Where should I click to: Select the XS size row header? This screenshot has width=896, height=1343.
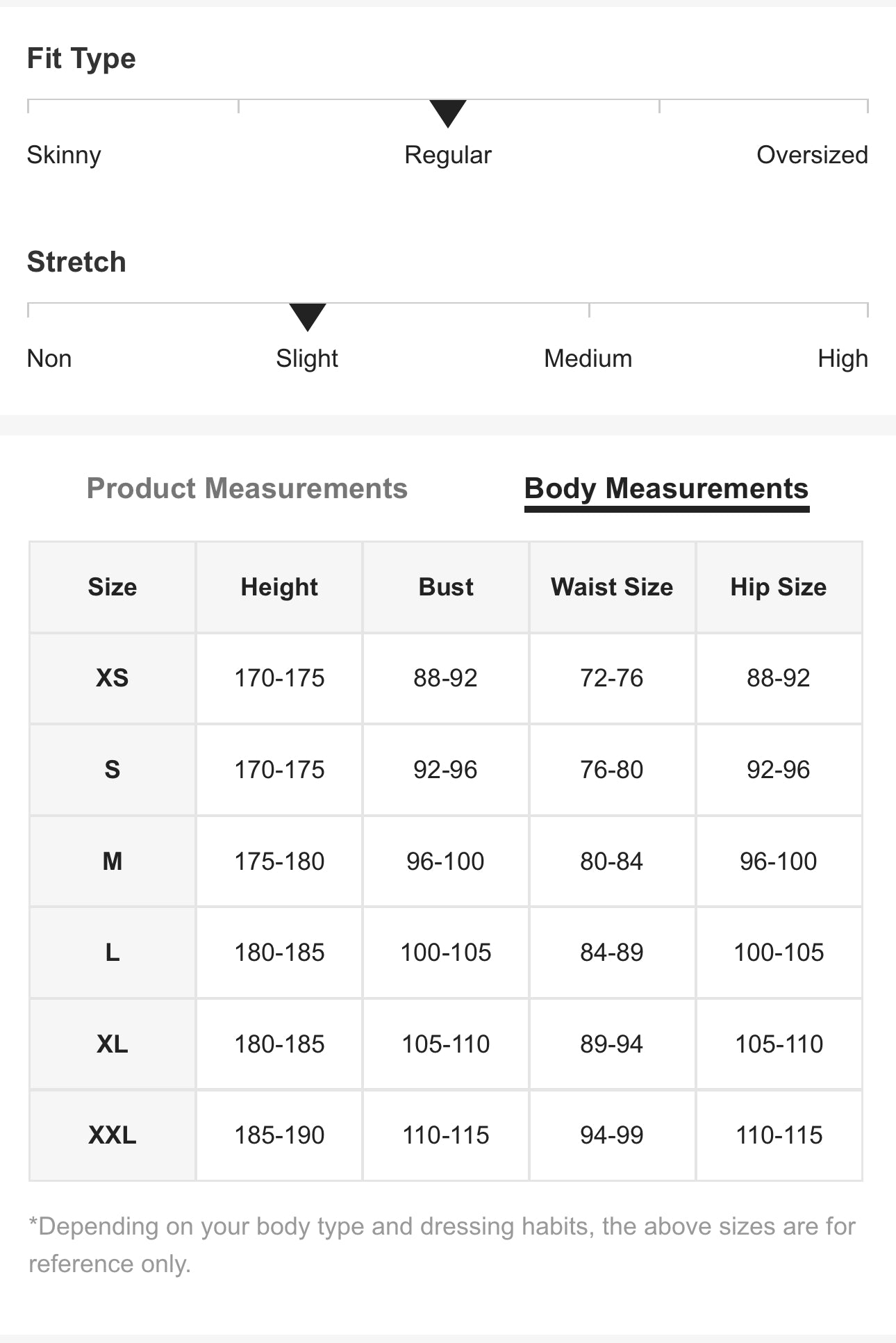tap(113, 678)
